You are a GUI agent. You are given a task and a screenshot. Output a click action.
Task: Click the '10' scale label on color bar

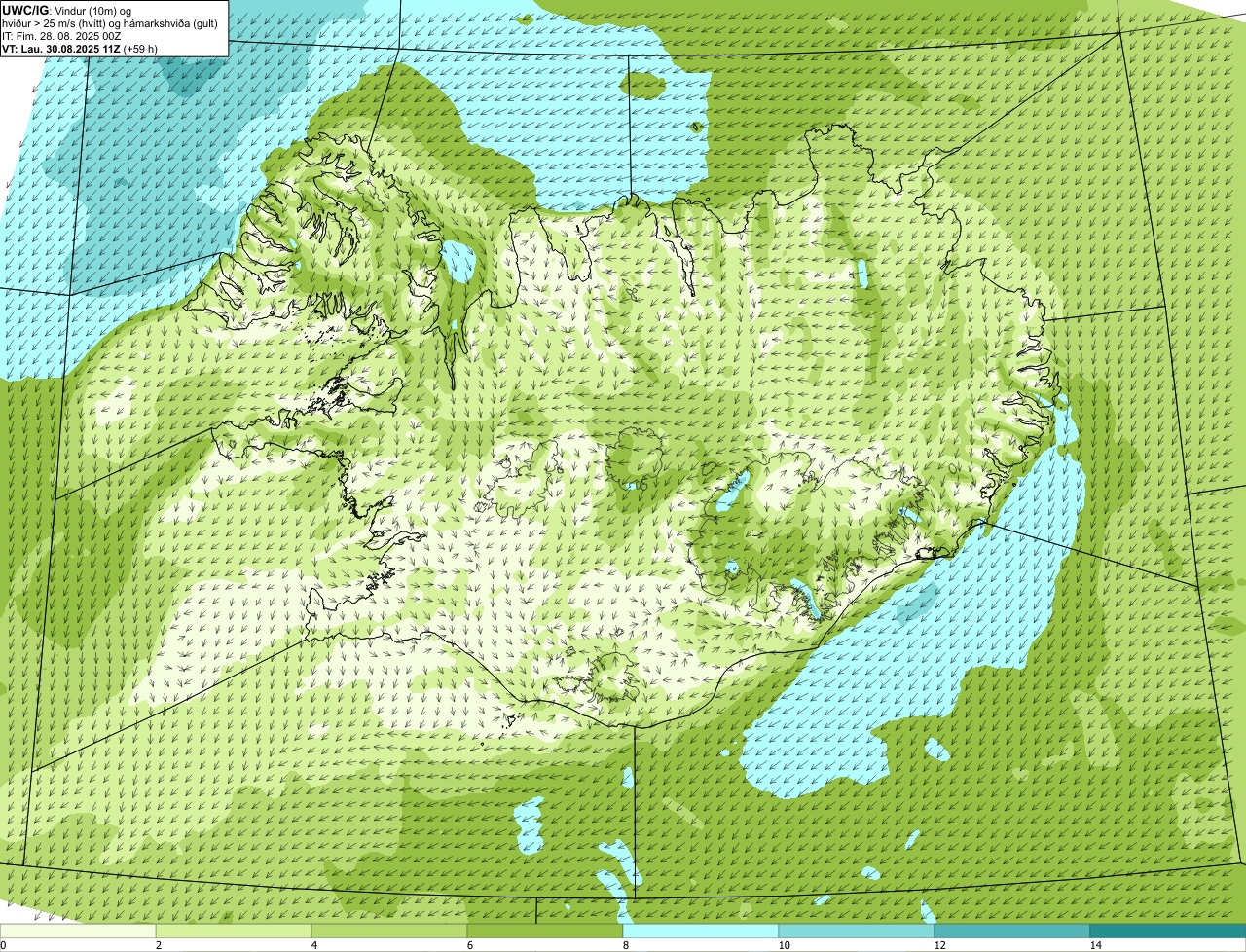(x=784, y=945)
